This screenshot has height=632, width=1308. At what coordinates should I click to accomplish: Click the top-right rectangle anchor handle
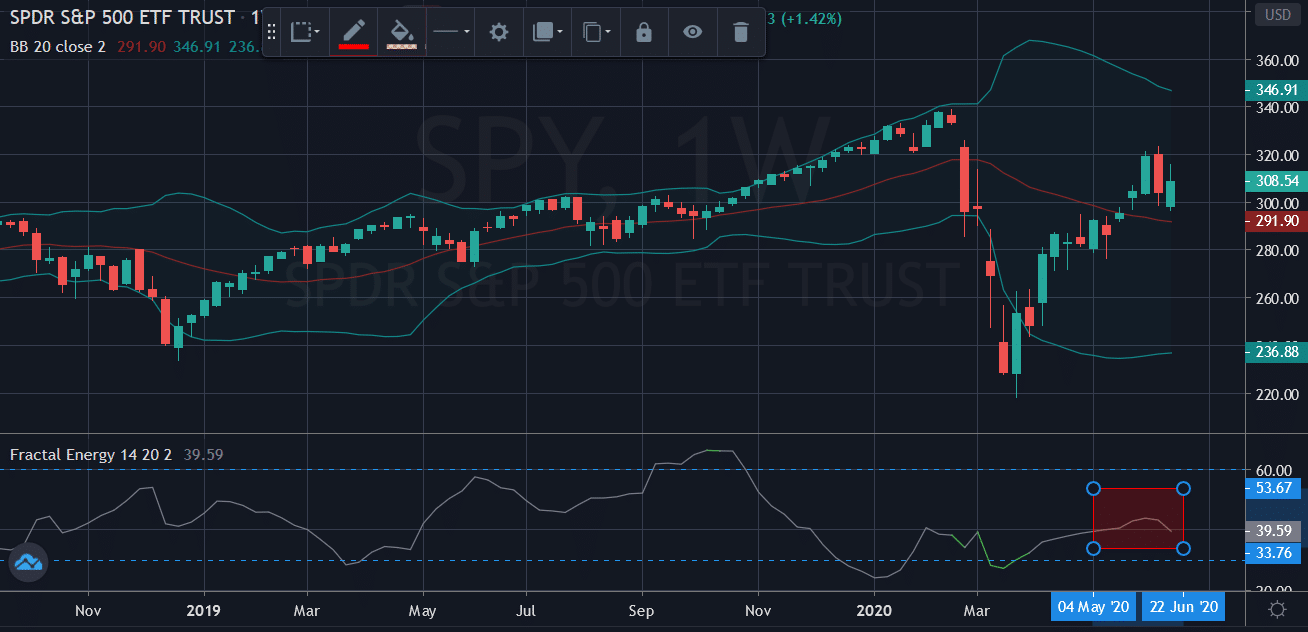click(x=1183, y=489)
